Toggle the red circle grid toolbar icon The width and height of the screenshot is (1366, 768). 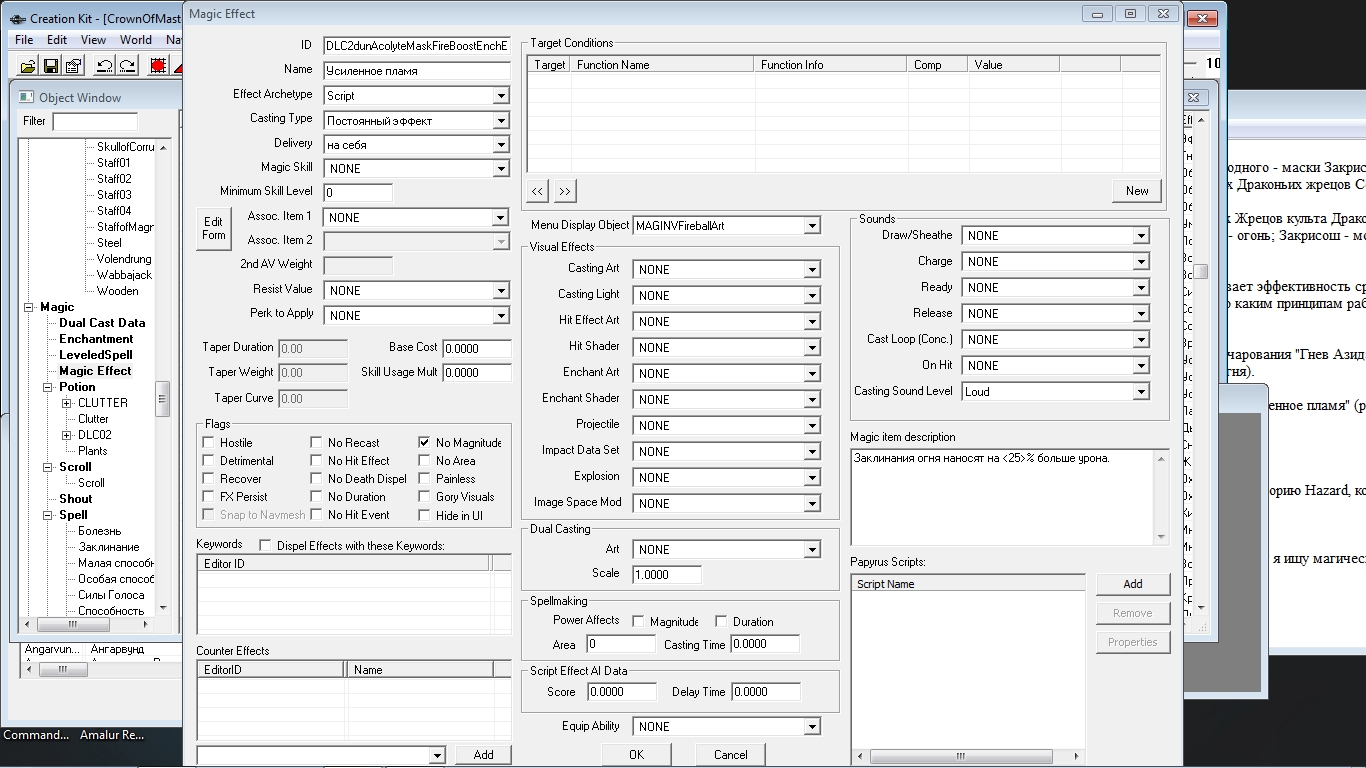158,66
